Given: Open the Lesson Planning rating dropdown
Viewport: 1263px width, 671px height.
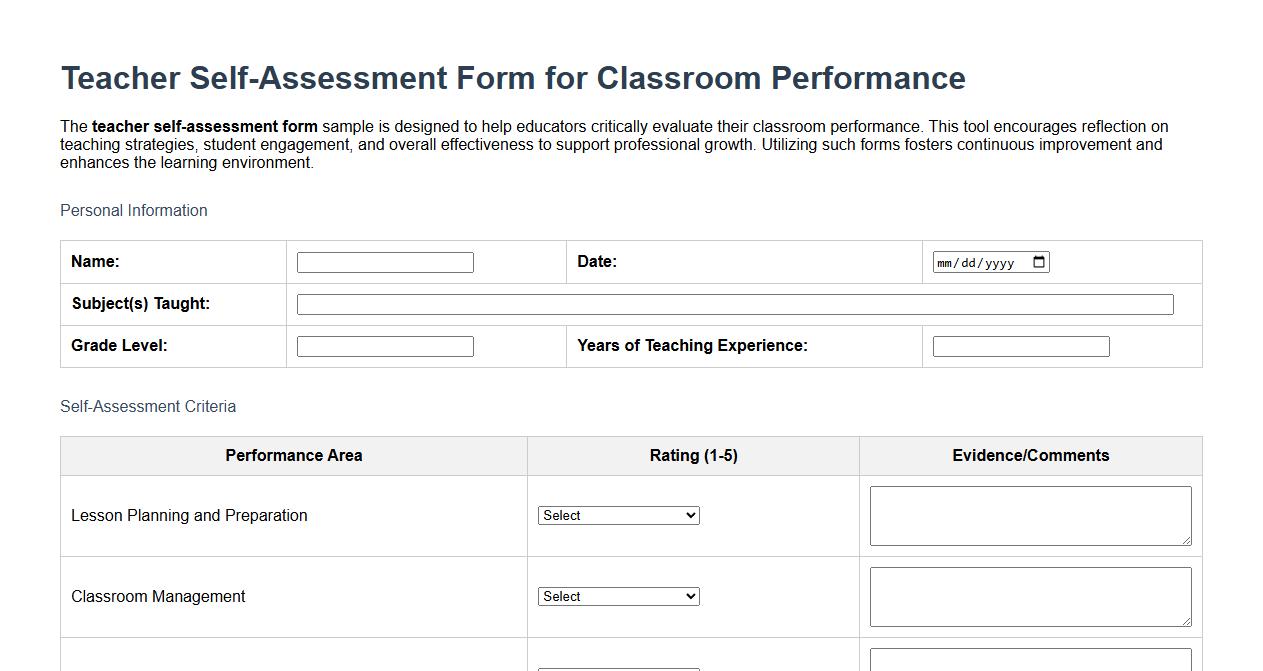Looking at the screenshot, I should [x=618, y=515].
